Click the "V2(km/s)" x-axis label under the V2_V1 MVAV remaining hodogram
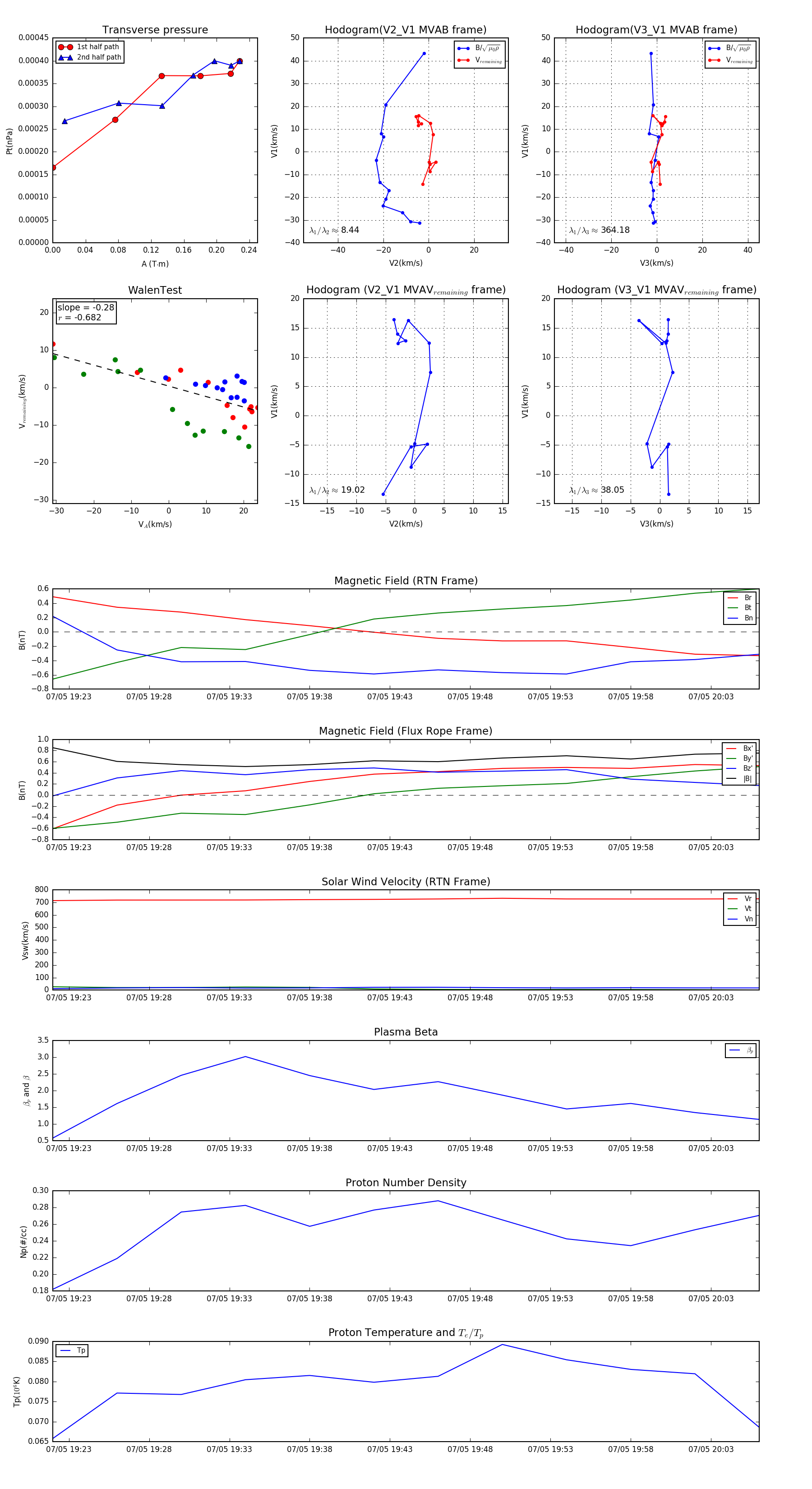The width and height of the screenshot is (812, 1489). coord(406,524)
